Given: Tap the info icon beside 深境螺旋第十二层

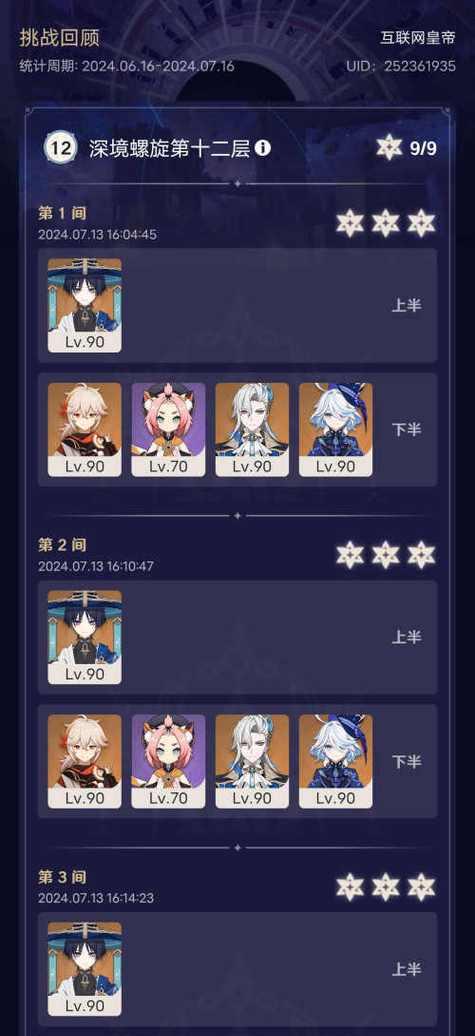Looking at the screenshot, I should pyautogui.click(x=262, y=148).
